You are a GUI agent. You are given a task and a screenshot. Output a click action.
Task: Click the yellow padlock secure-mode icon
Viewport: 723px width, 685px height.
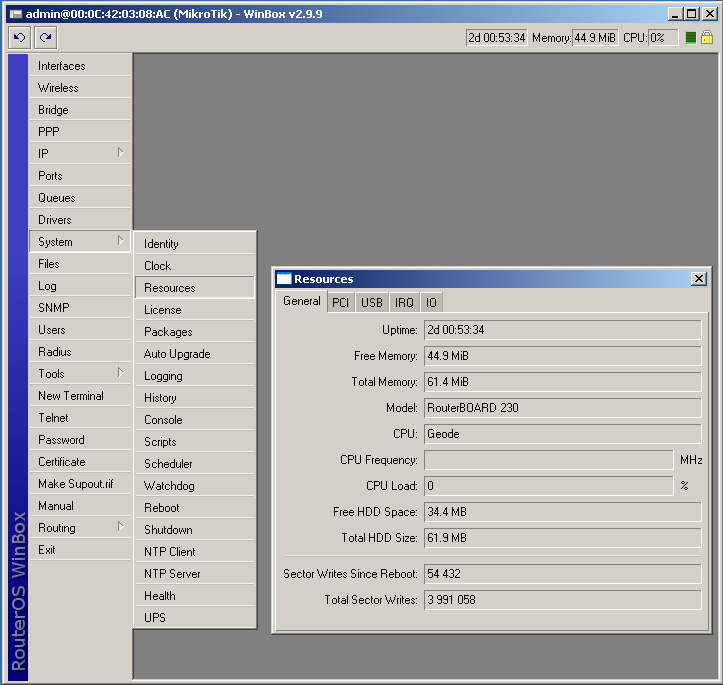(x=706, y=37)
